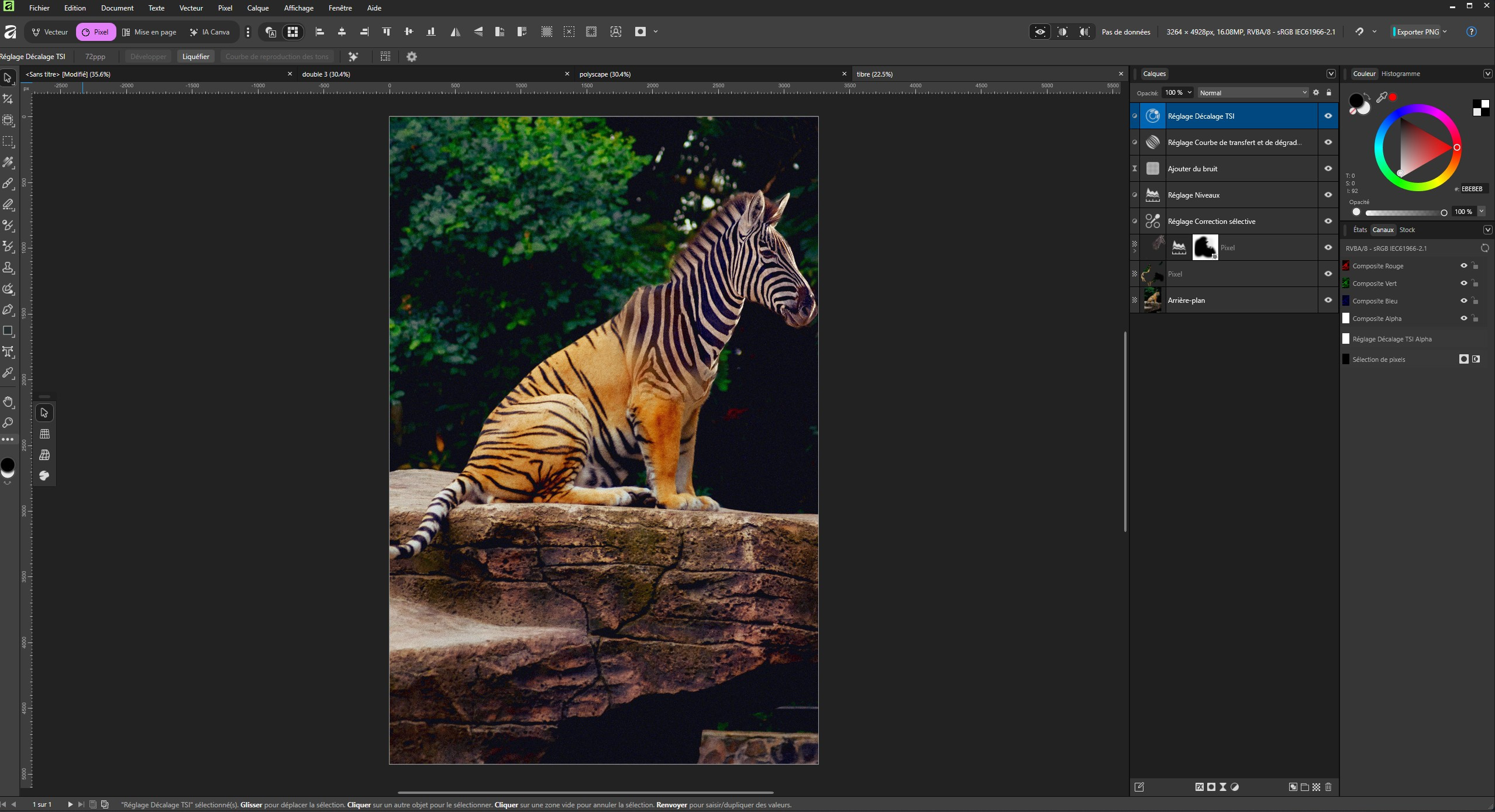Click the FX layer effects icon

1199,787
